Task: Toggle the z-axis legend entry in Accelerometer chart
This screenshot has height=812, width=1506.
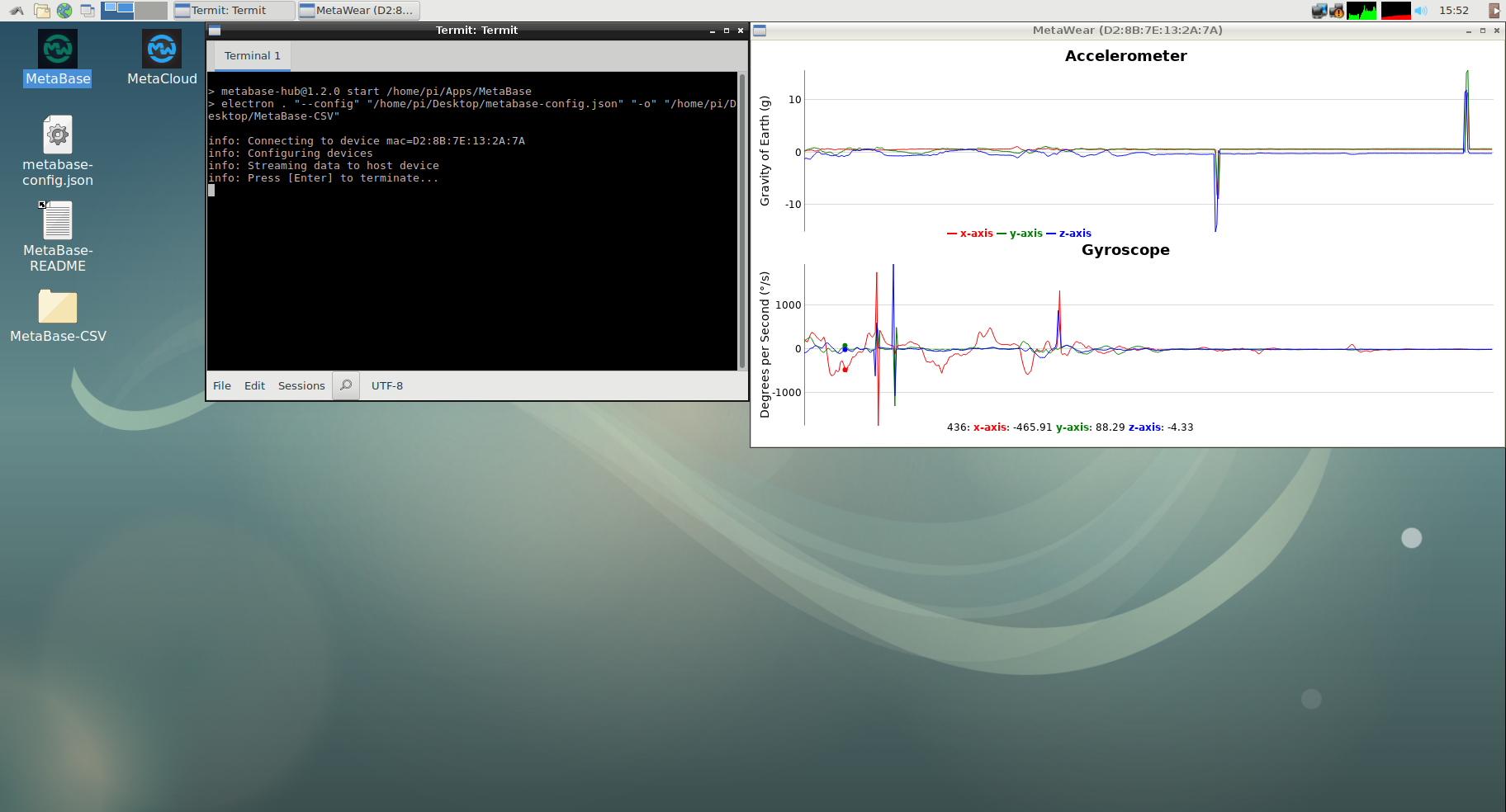Action: [1069, 234]
